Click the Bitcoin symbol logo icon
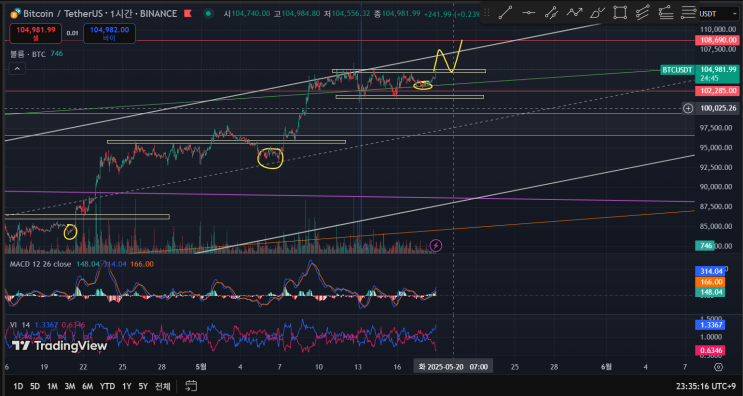Image resolution: width=743 pixels, height=396 pixels. pyautogui.click(x=15, y=13)
